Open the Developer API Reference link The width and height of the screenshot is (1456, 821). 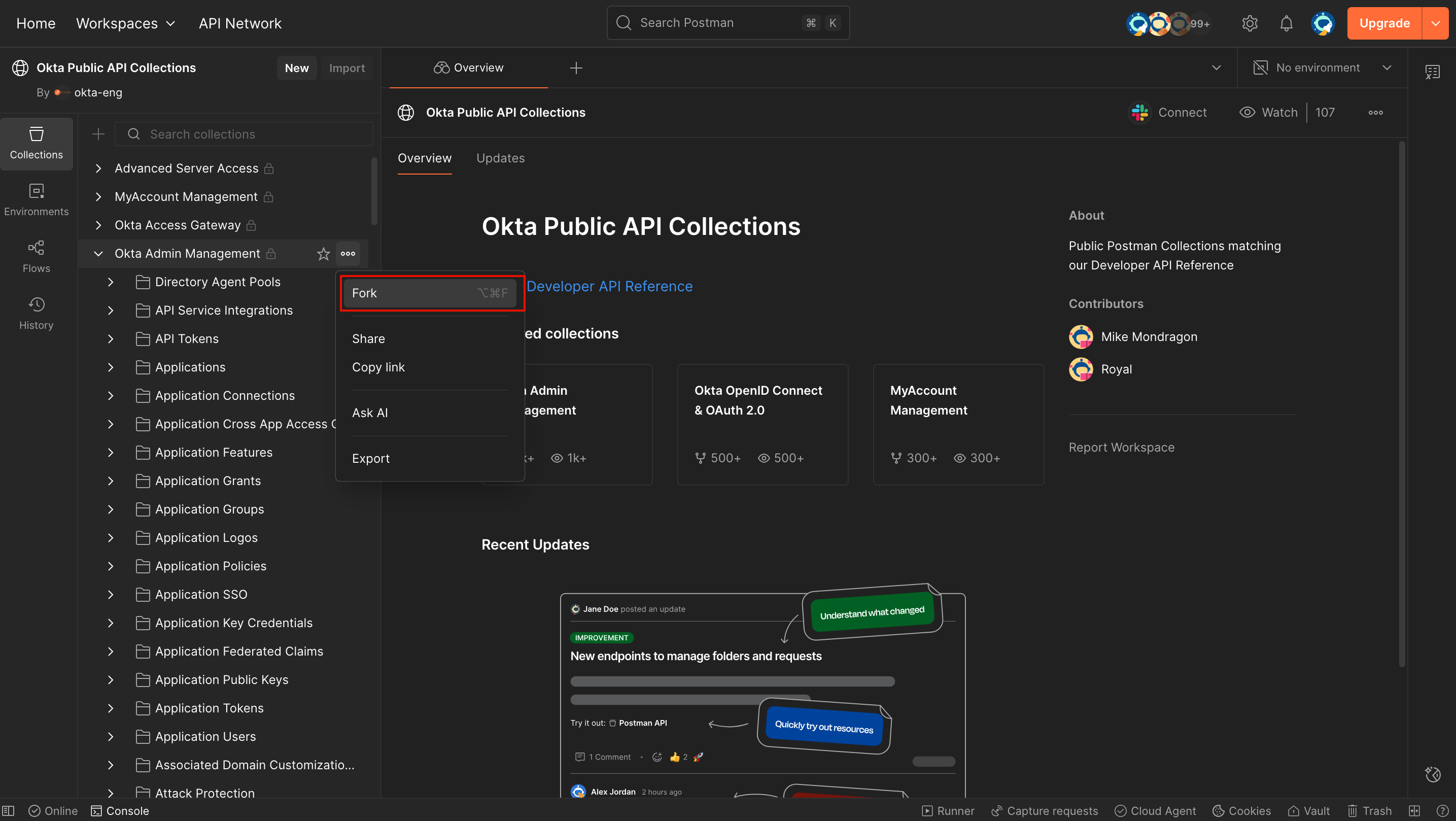coord(610,286)
